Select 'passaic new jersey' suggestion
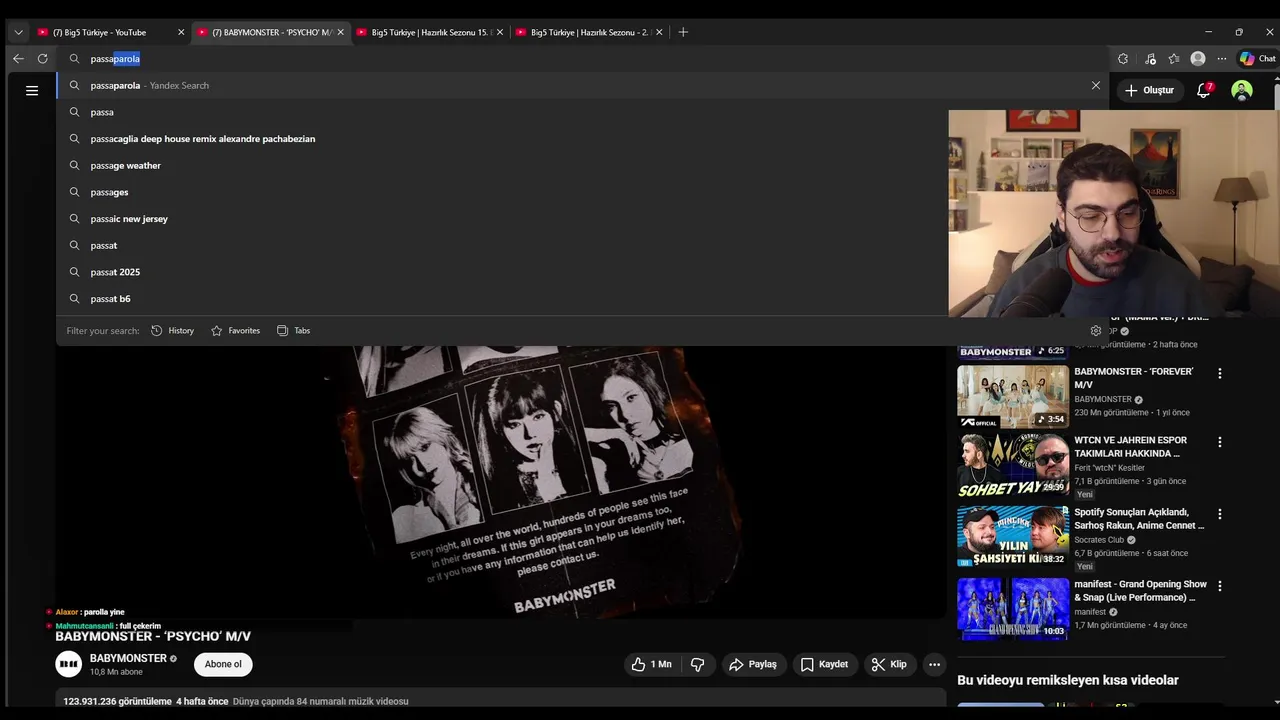1280x720 pixels. pyautogui.click(x=502, y=219)
